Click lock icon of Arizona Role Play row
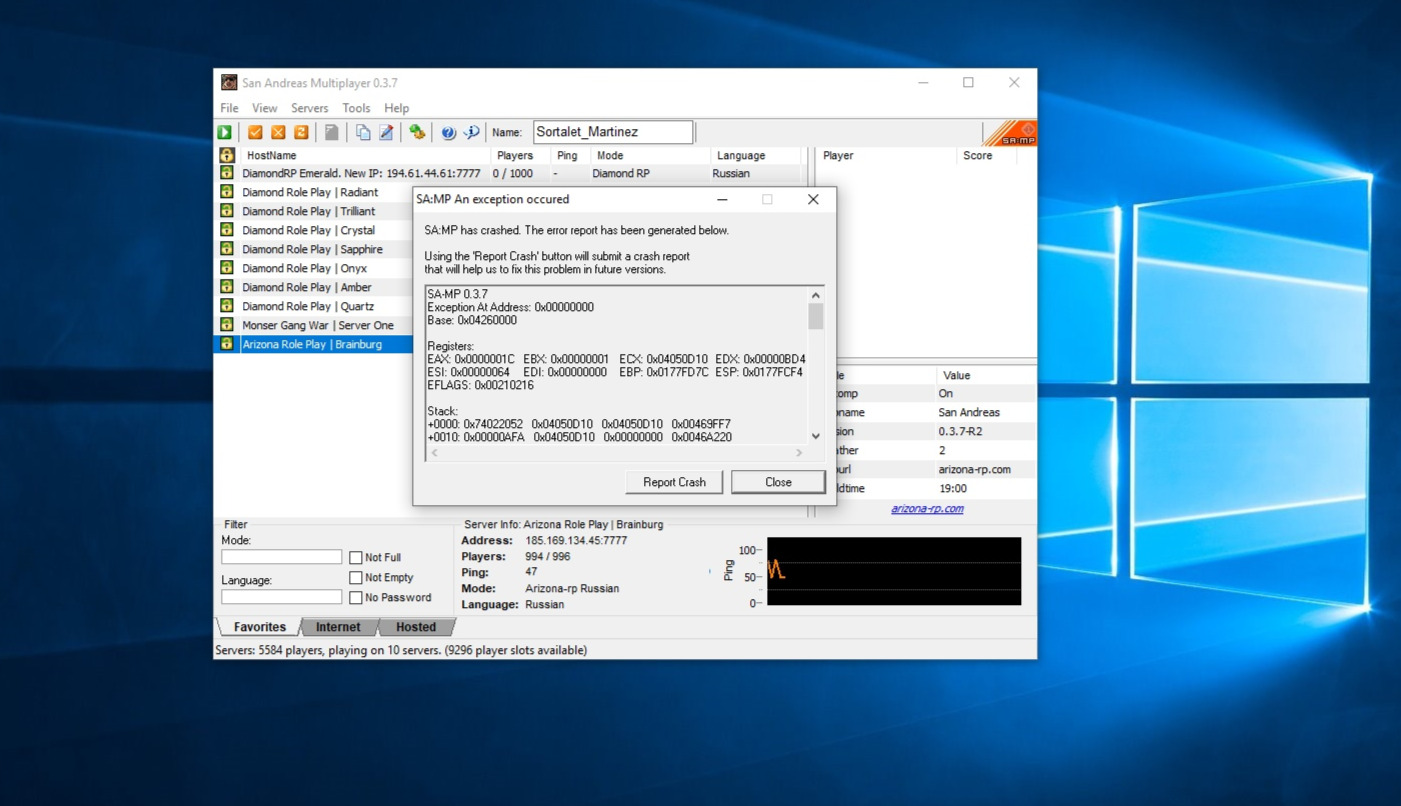 (x=227, y=344)
